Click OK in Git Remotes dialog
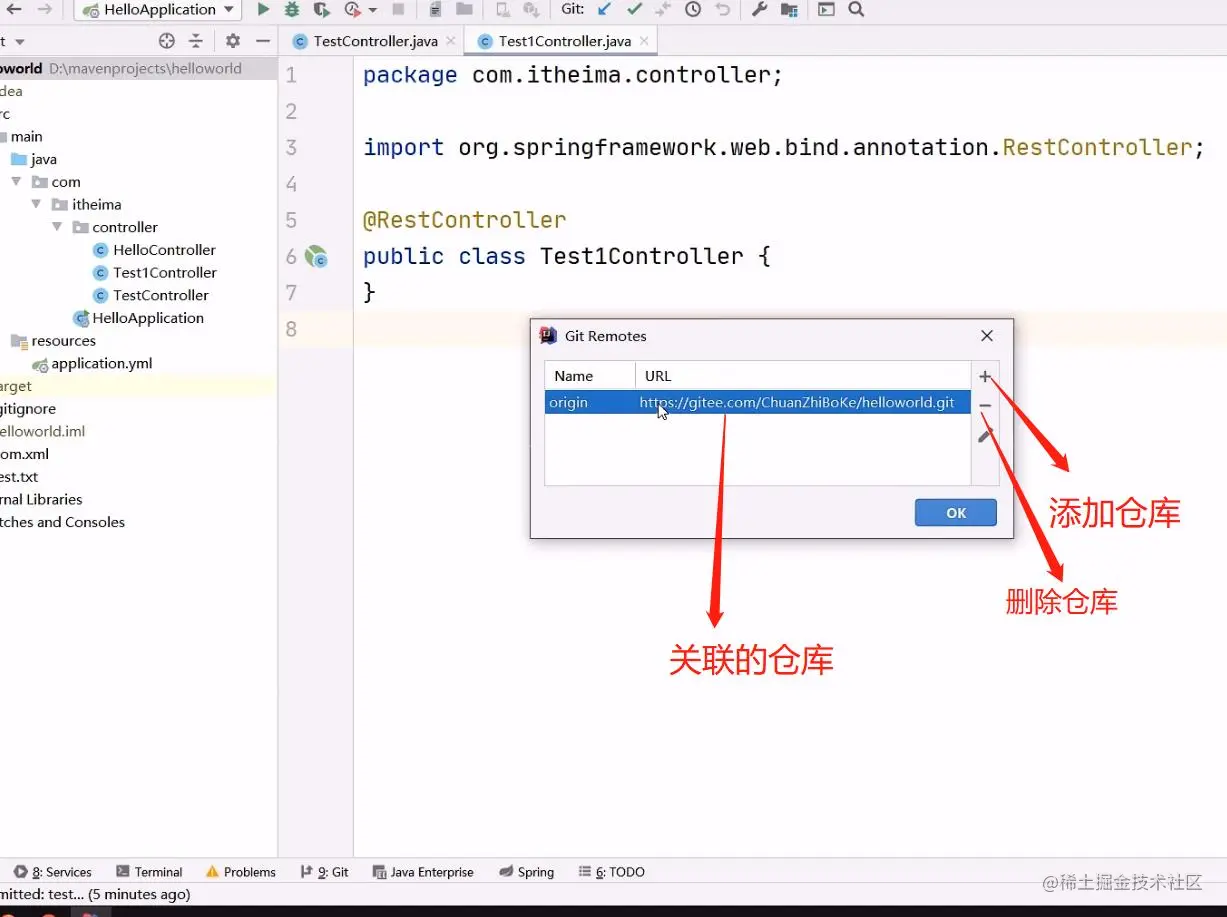 click(x=956, y=513)
